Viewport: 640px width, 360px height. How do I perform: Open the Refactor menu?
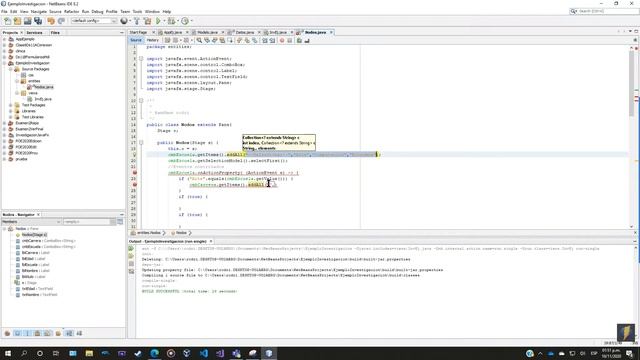click(x=71, y=11)
